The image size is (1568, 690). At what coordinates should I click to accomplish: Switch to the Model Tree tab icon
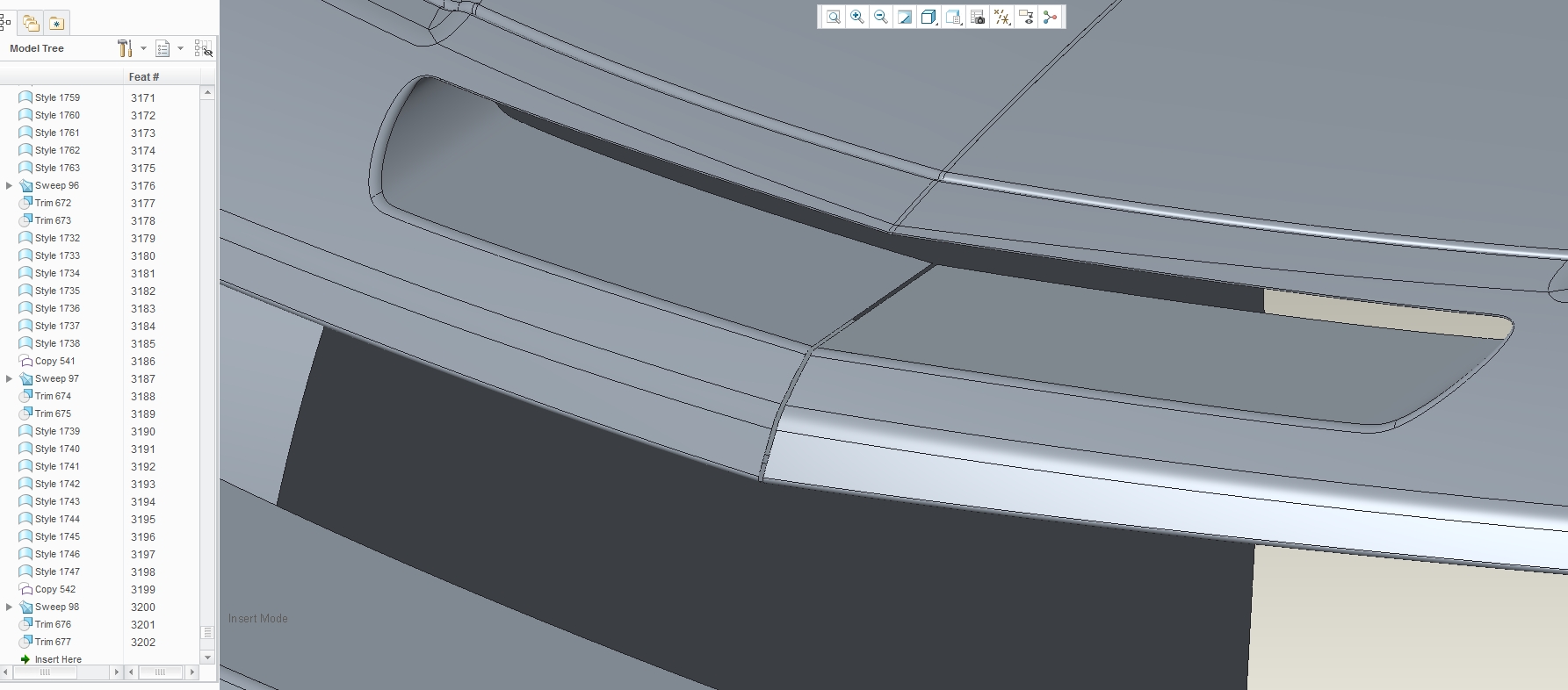[x=5, y=23]
